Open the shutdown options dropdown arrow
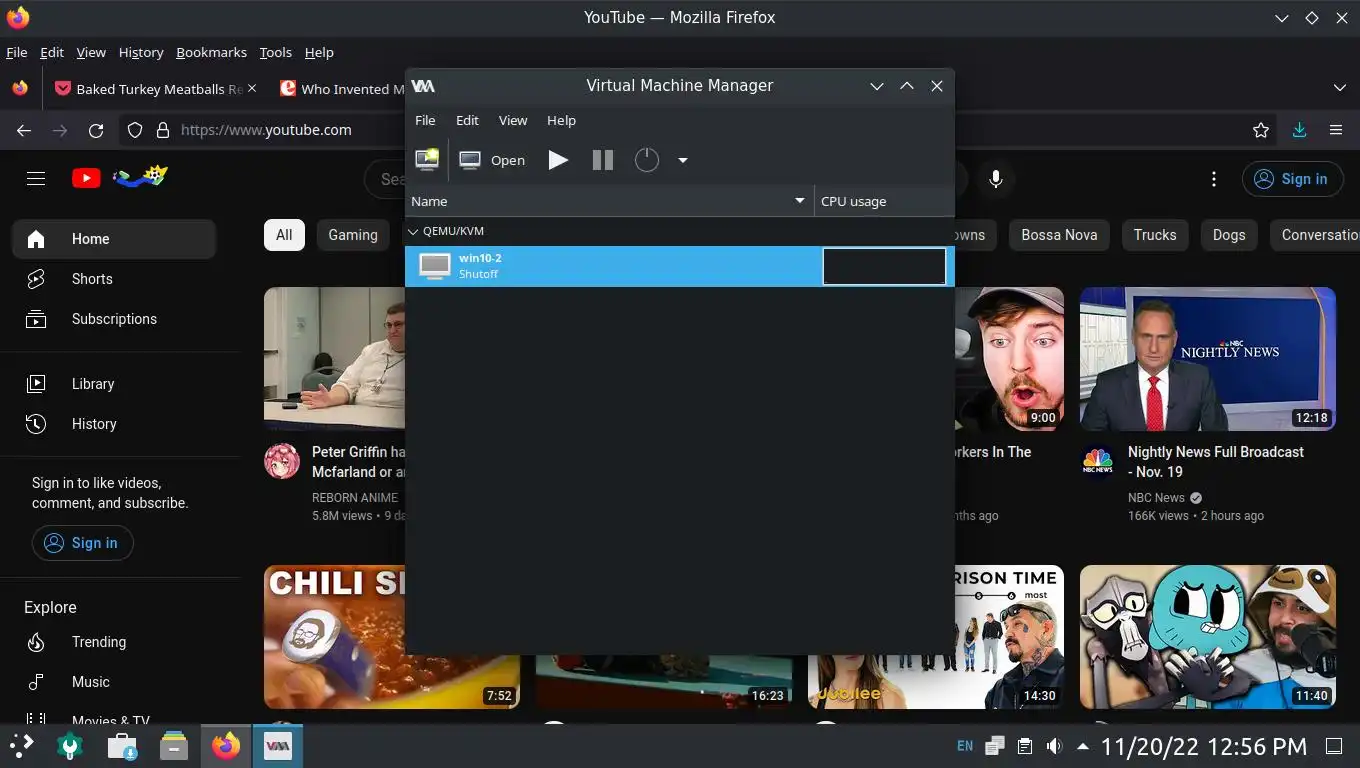 683,160
